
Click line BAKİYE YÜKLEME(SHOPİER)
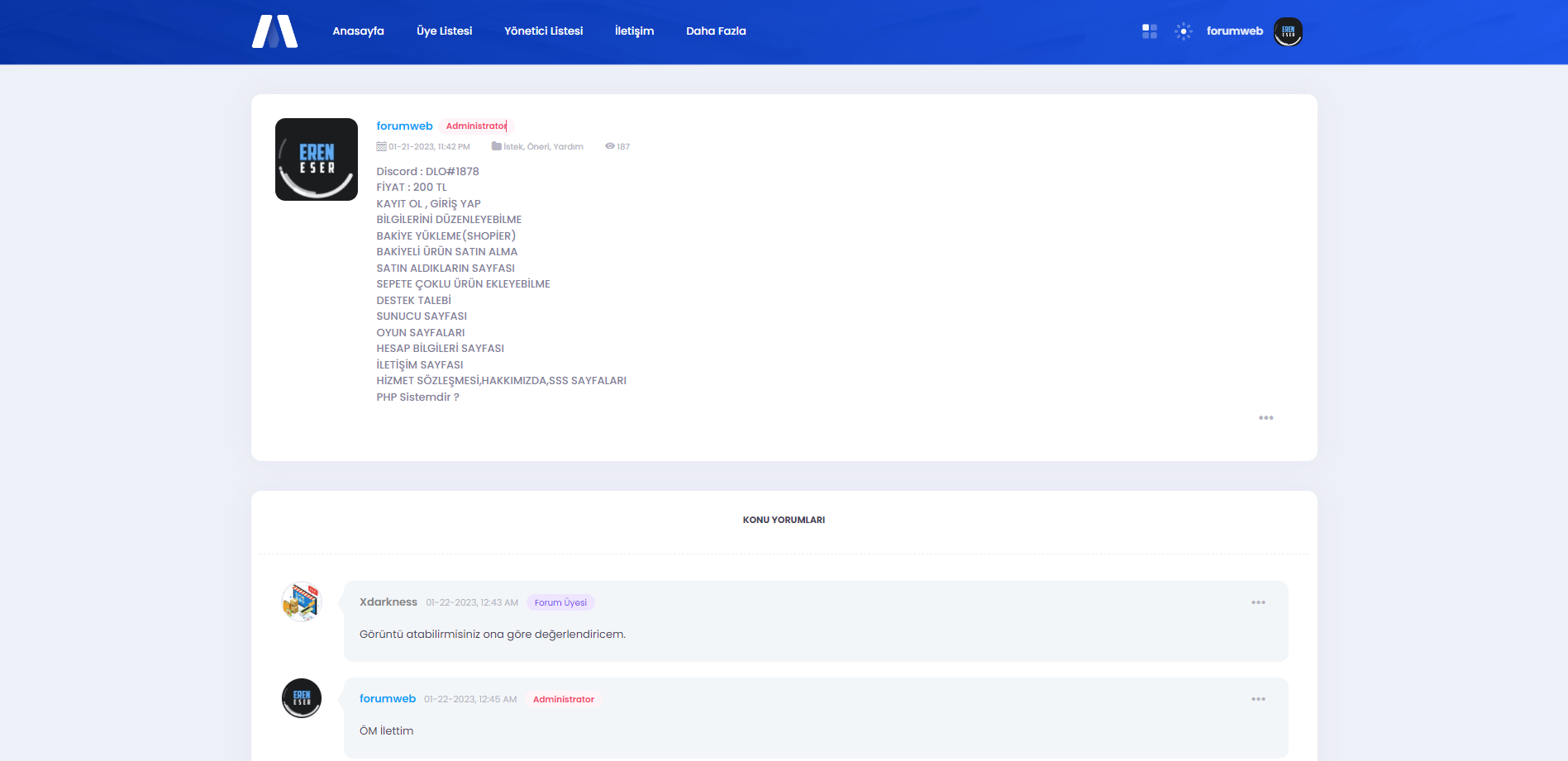[446, 236]
